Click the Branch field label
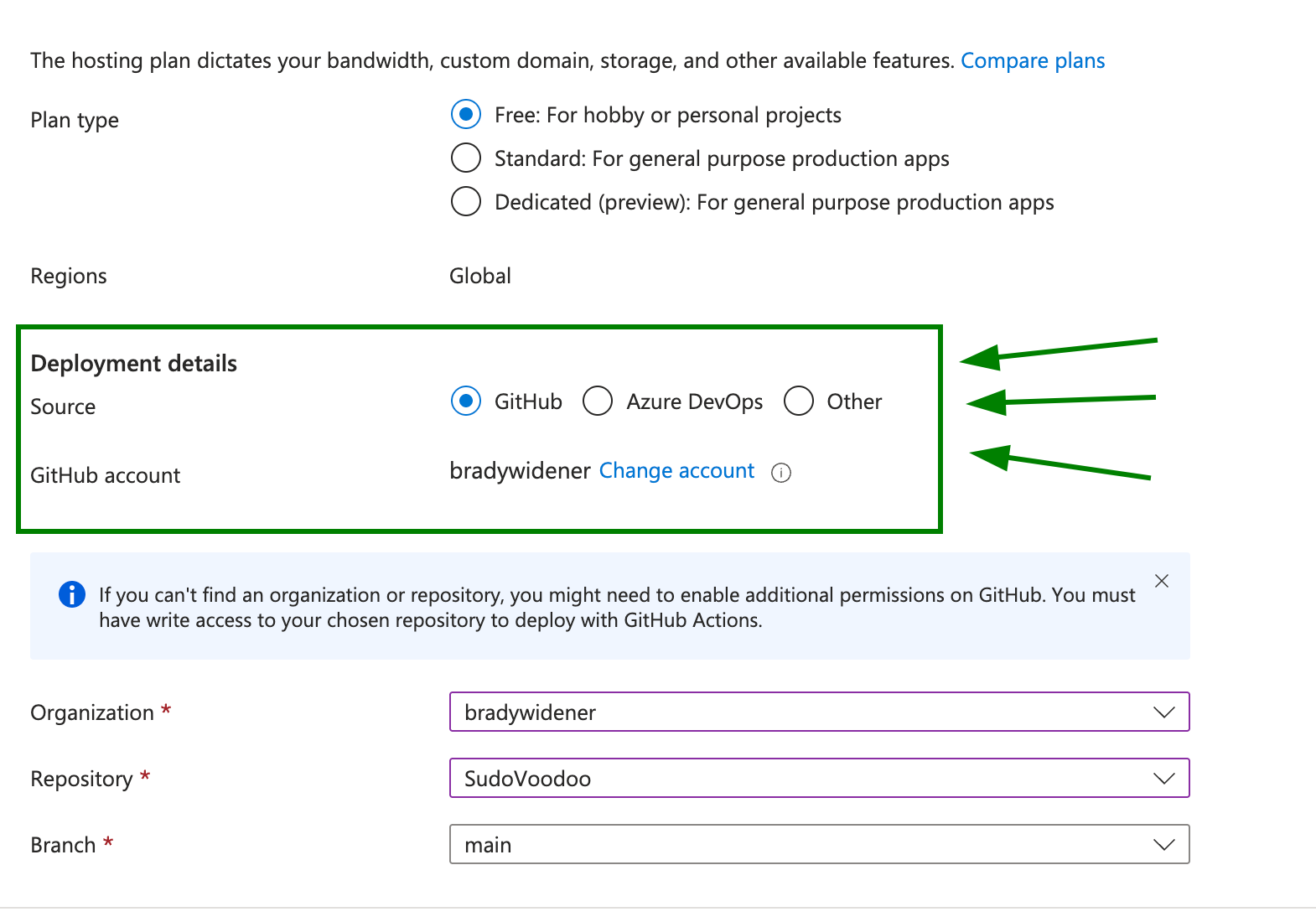1316x922 pixels. pos(64,845)
